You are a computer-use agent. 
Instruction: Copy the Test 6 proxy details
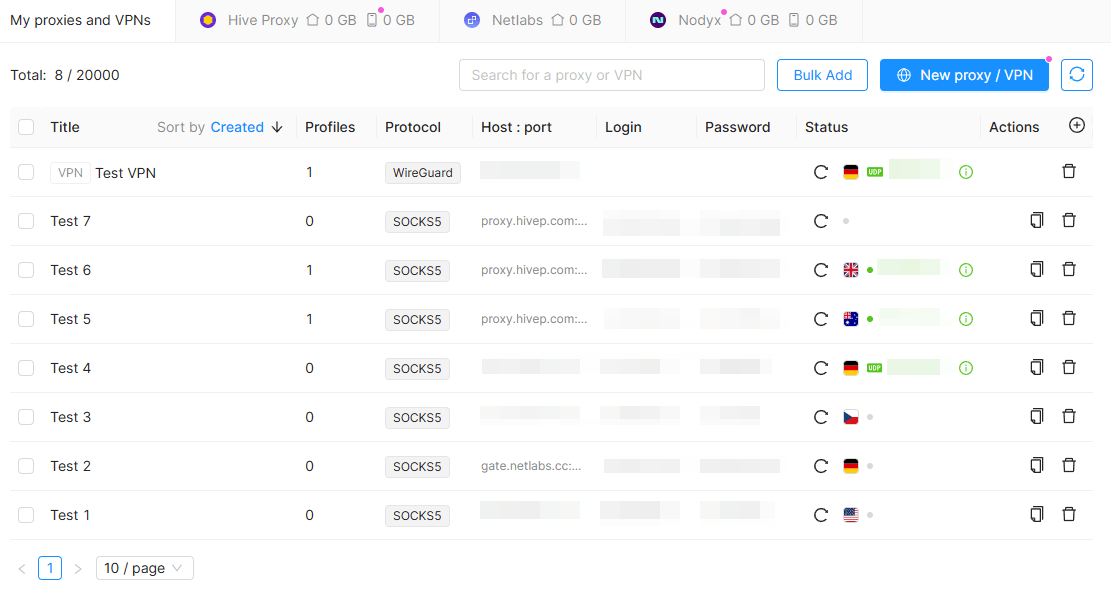pyautogui.click(x=1037, y=269)
